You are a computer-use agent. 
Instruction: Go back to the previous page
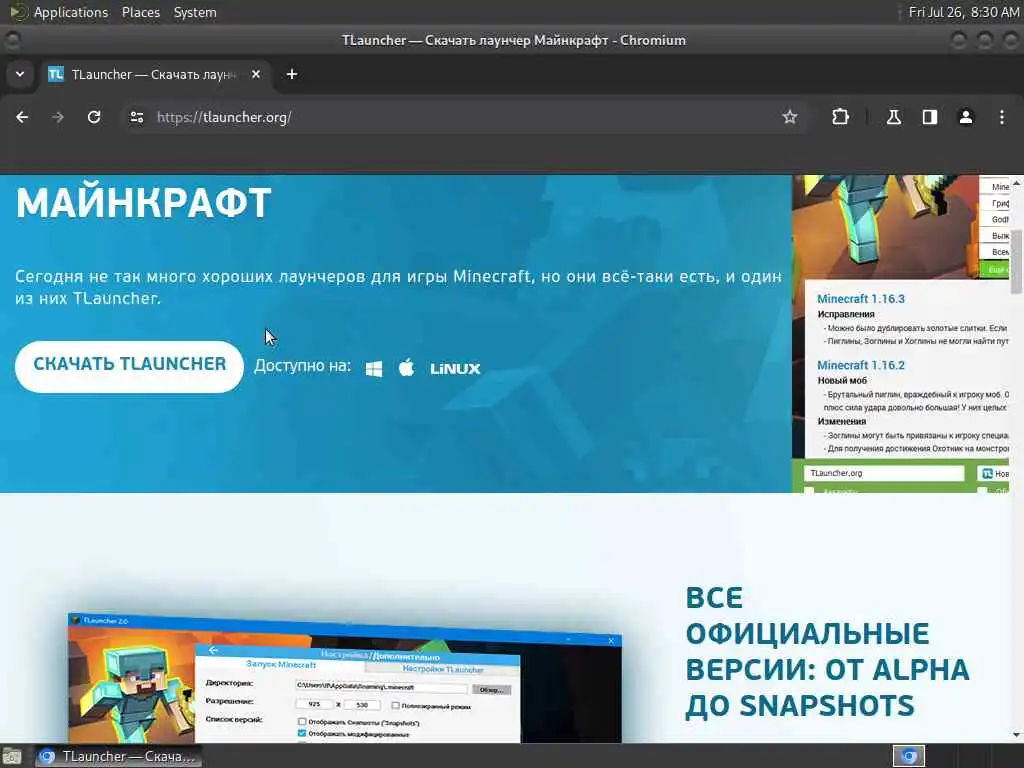(x=22, y=117)
